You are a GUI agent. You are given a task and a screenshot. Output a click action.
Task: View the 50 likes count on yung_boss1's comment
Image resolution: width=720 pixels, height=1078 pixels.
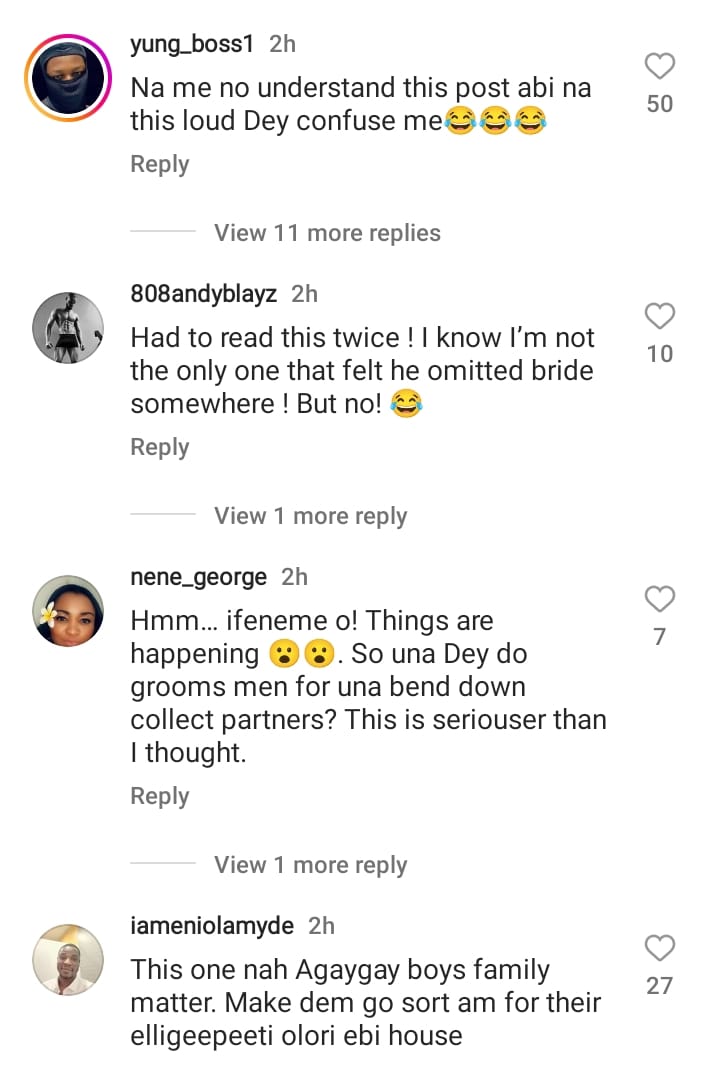coord(659,103)
